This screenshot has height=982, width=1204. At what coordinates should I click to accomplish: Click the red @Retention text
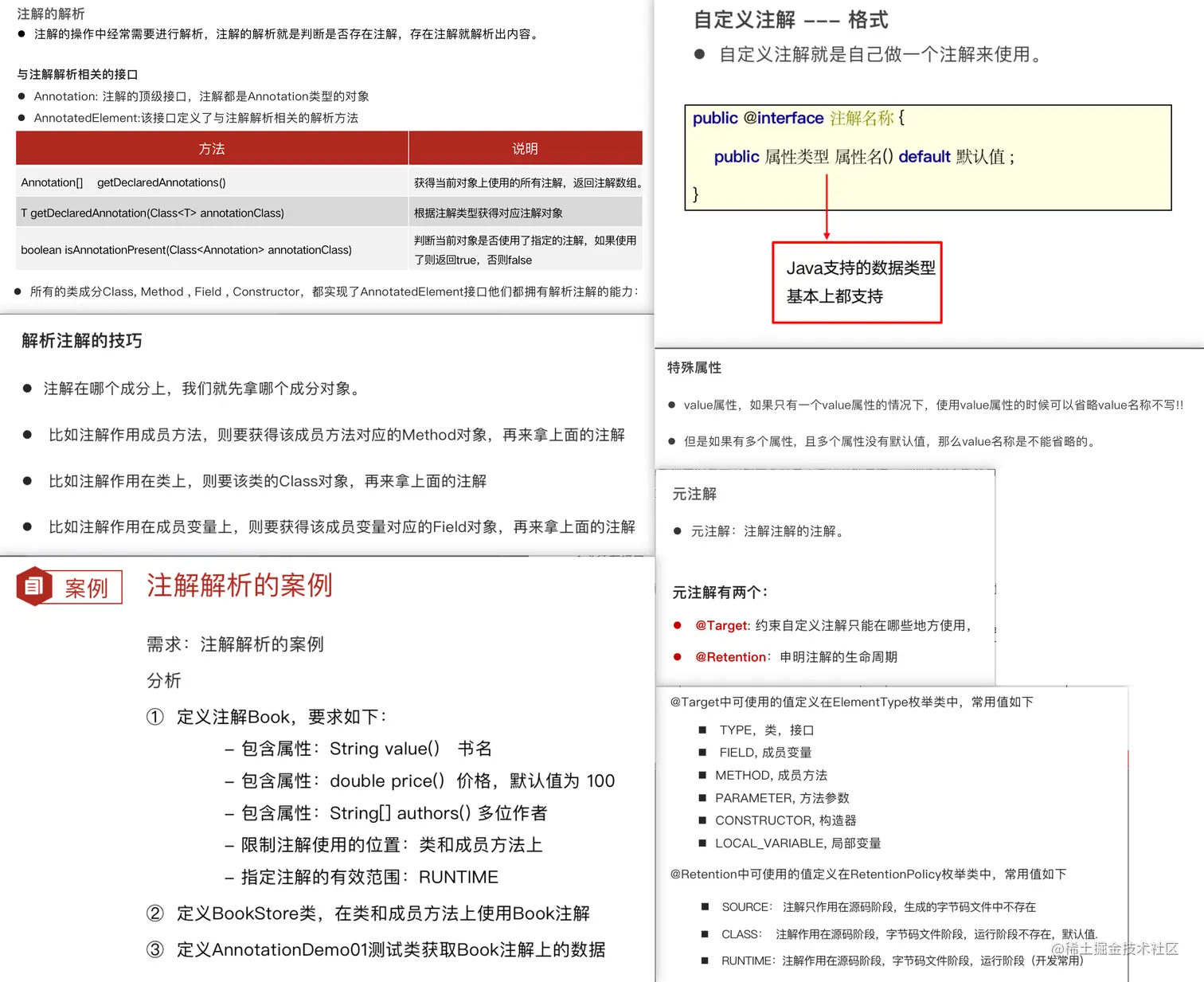pos(730,657)
